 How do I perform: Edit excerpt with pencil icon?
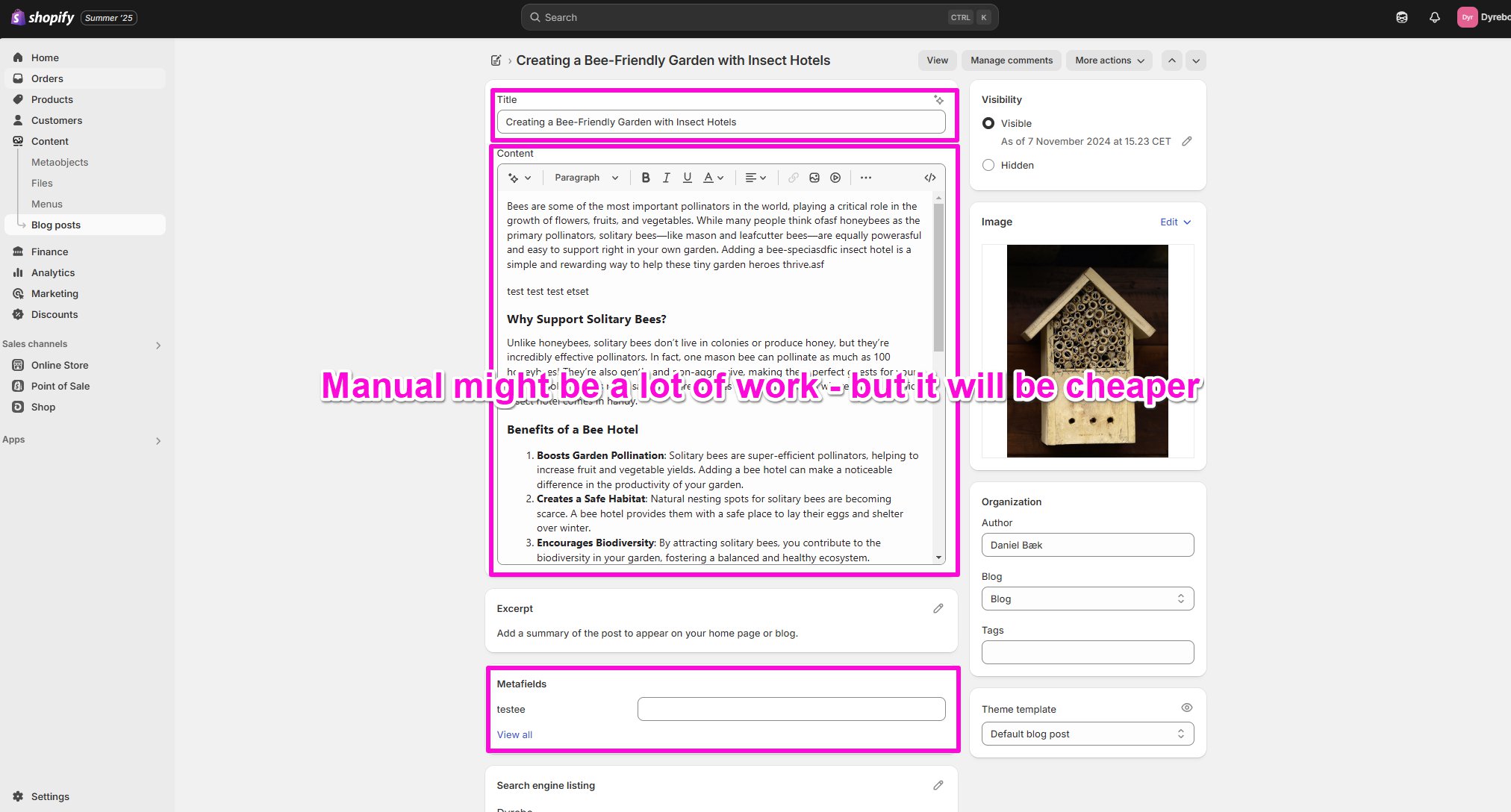(x=938, y=609)
